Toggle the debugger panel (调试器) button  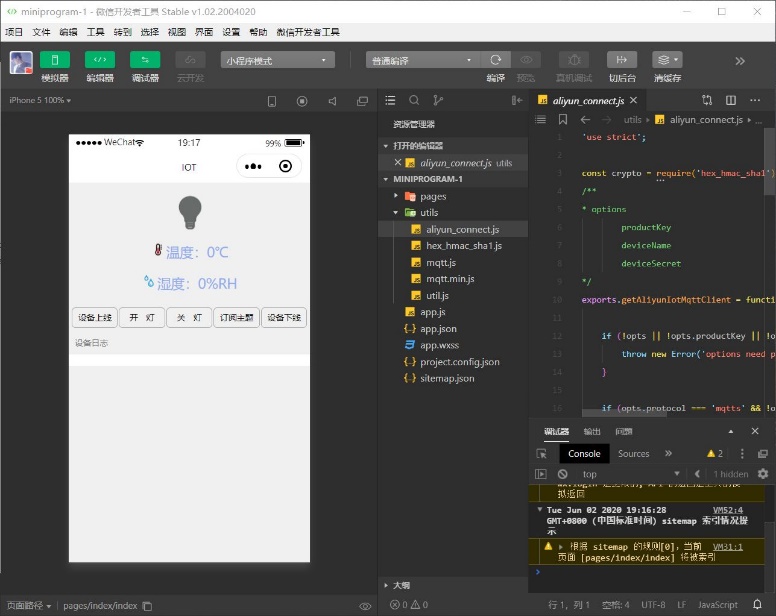click(x=145, y=60)
